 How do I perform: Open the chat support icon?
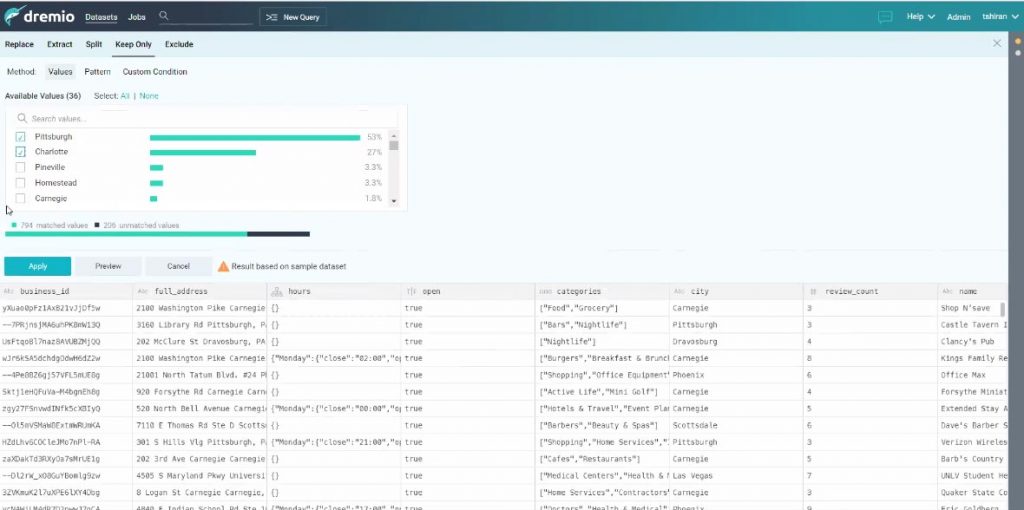[885, 17]
